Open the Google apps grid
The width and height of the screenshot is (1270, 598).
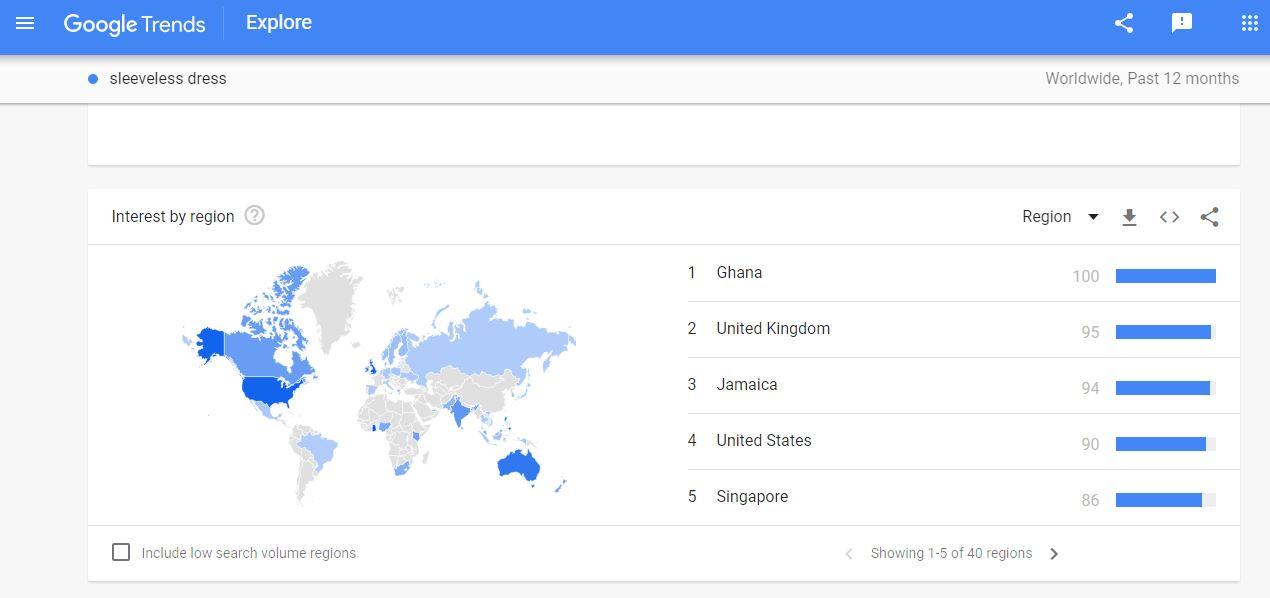(x=1249, y=23)
